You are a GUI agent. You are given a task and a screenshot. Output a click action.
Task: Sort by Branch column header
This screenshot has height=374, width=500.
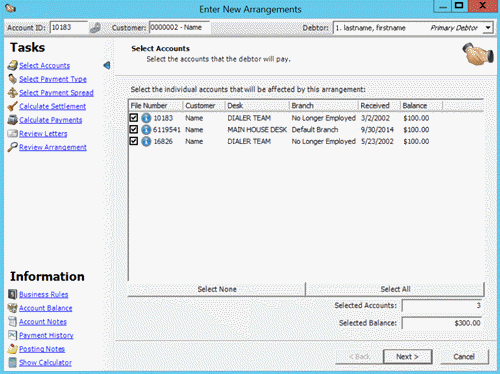tap(324, 106)
